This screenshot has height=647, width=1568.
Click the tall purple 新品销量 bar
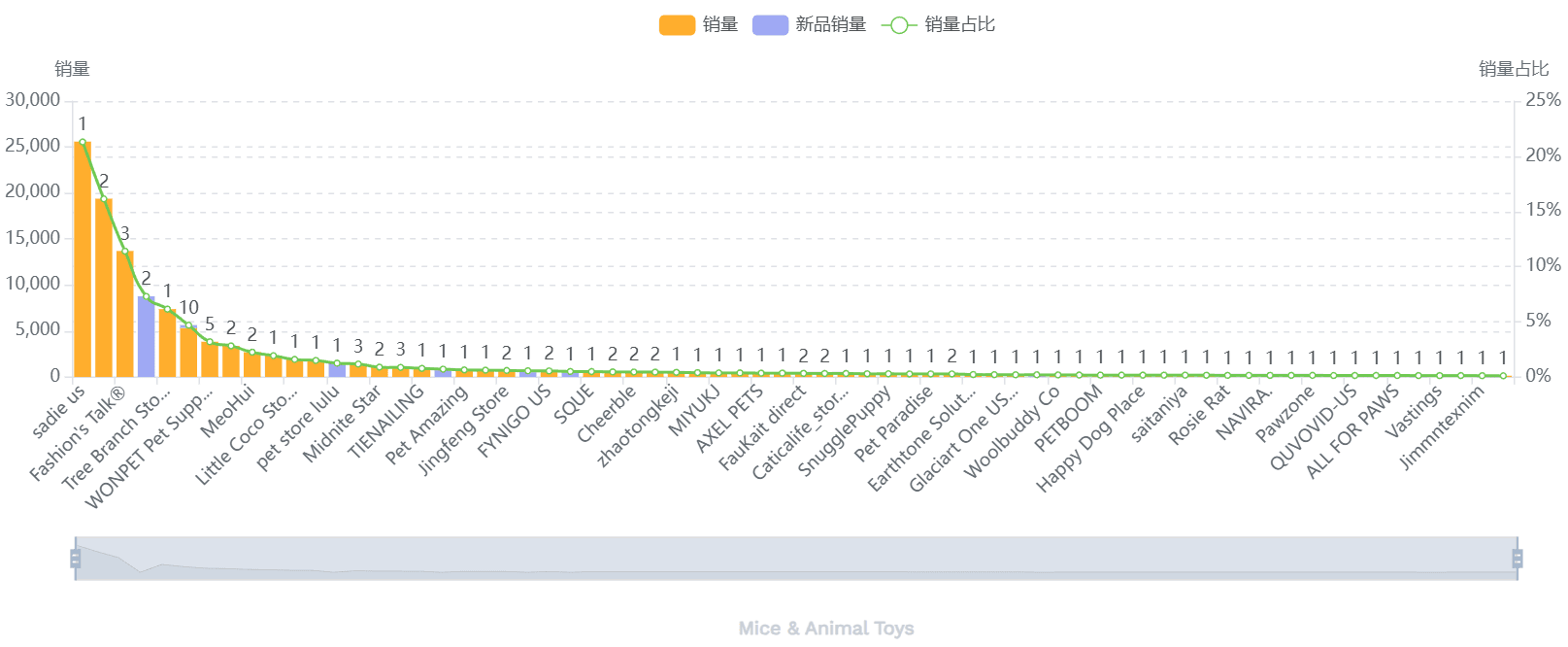pyautogui.click(x=147, y=337)
